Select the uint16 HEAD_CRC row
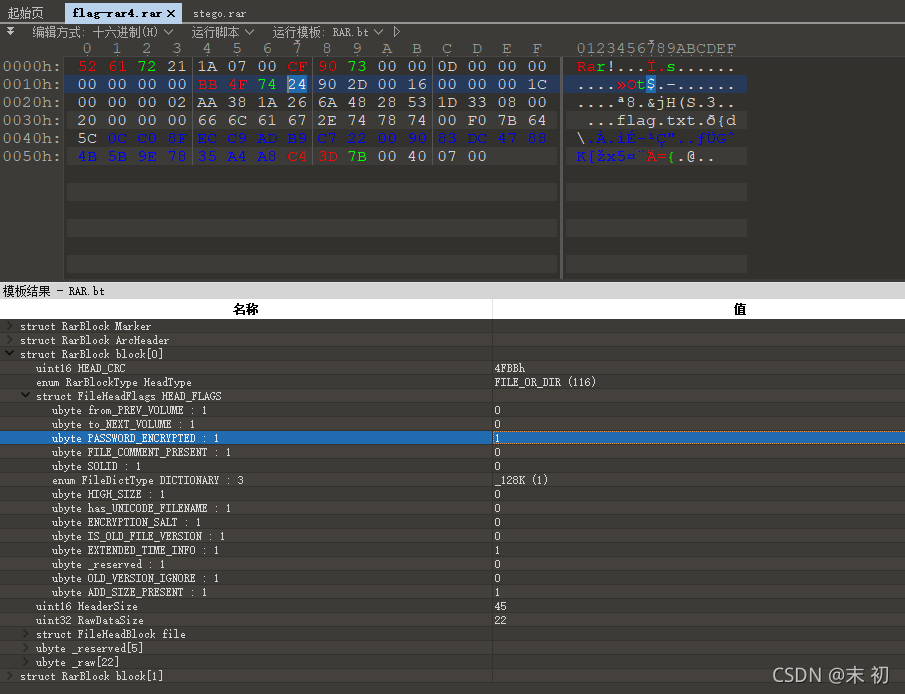The image size is (905, 694). pyautogui.click(x=452, y=368)
